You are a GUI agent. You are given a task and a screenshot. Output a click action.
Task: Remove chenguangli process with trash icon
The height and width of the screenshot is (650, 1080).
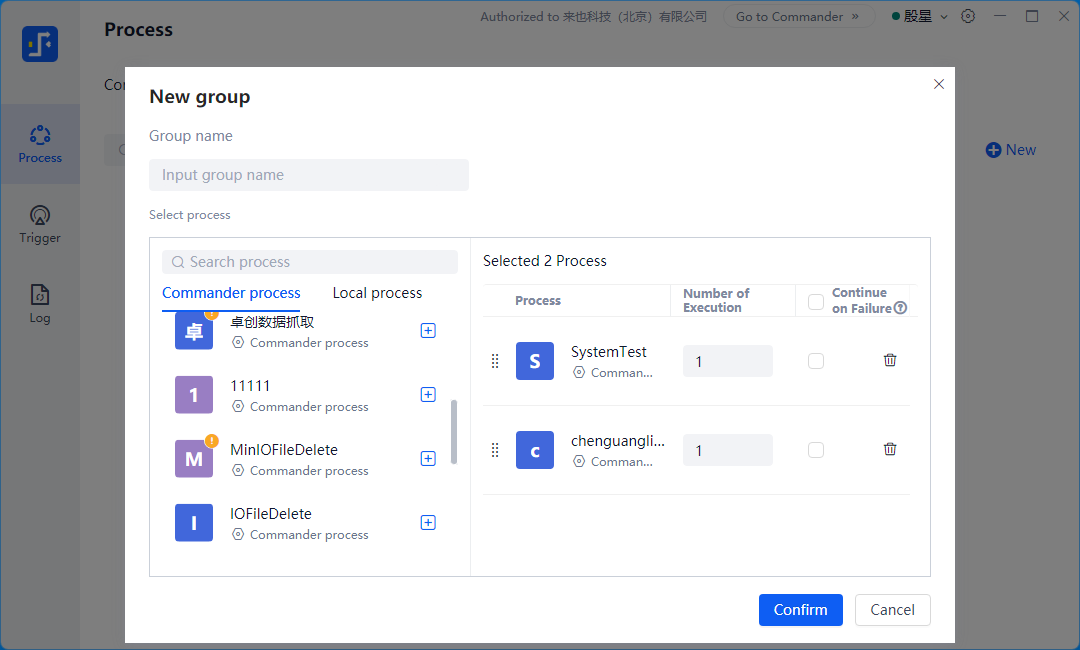890,450
